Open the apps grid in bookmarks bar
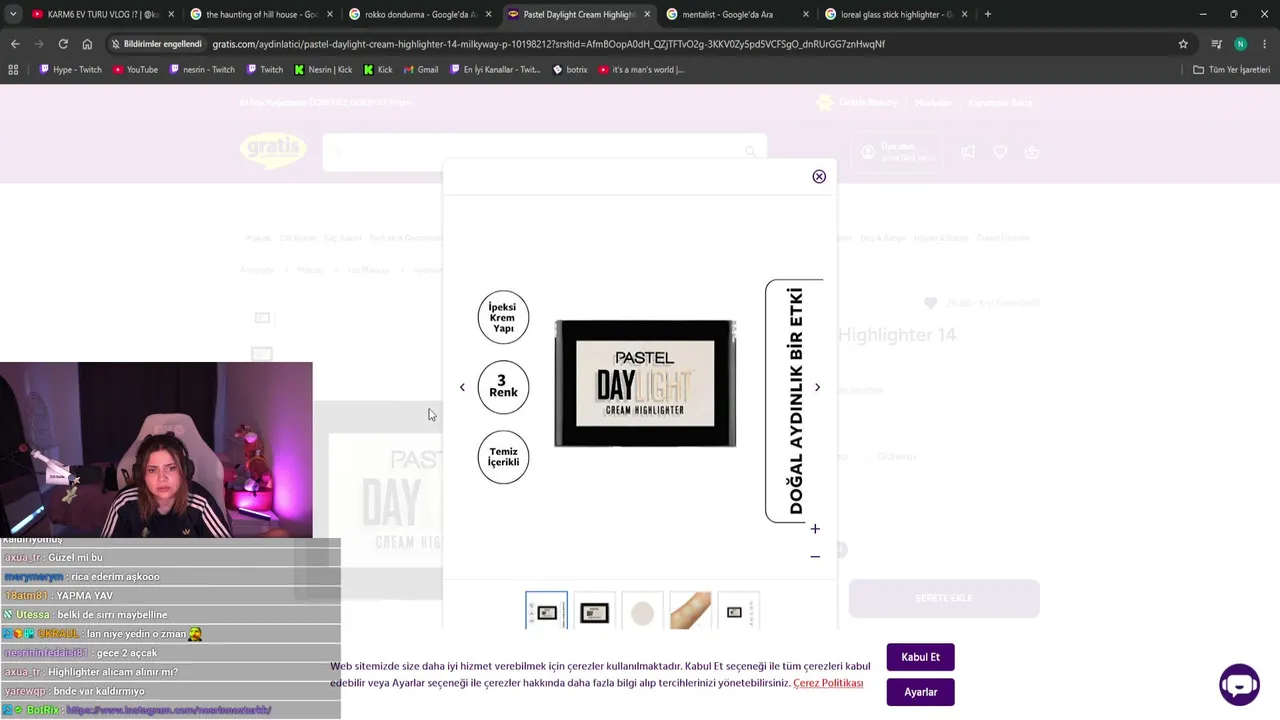Viewport: 1280px width, 720px height. [x=13, y=70]
